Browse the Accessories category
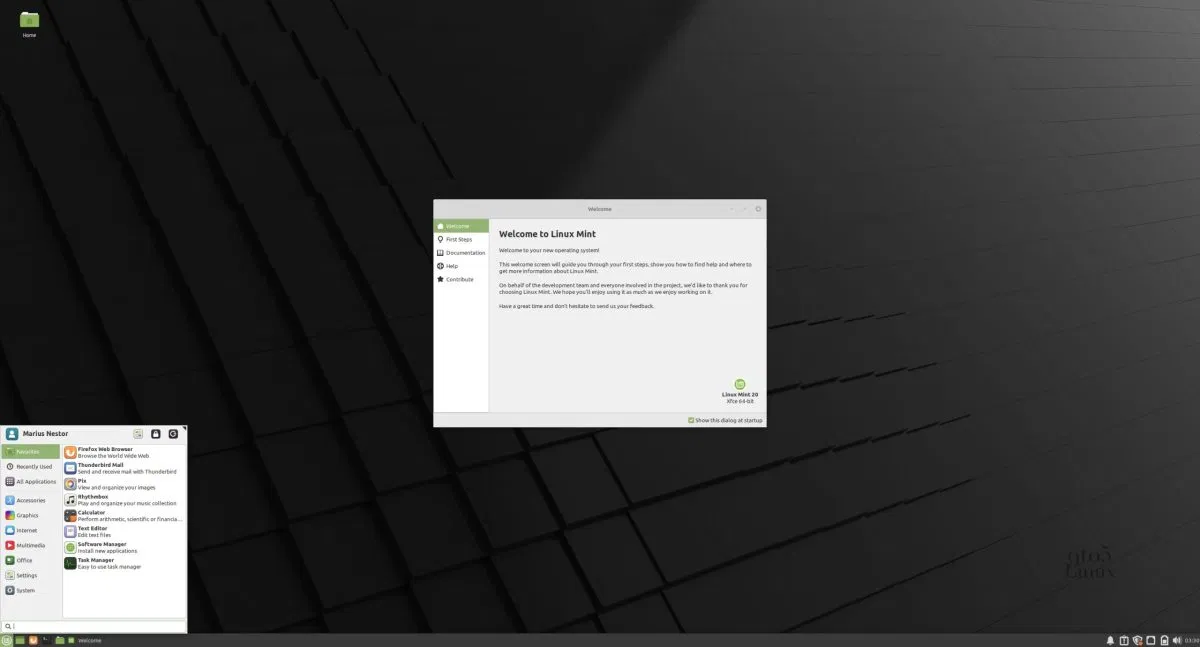Screen dimensions: 1200x647 coord(31,500)
